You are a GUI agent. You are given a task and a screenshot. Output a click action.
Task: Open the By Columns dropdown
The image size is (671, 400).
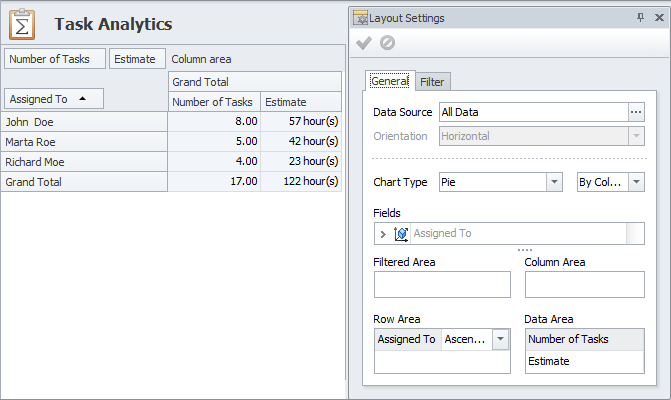tap(636, 182)
